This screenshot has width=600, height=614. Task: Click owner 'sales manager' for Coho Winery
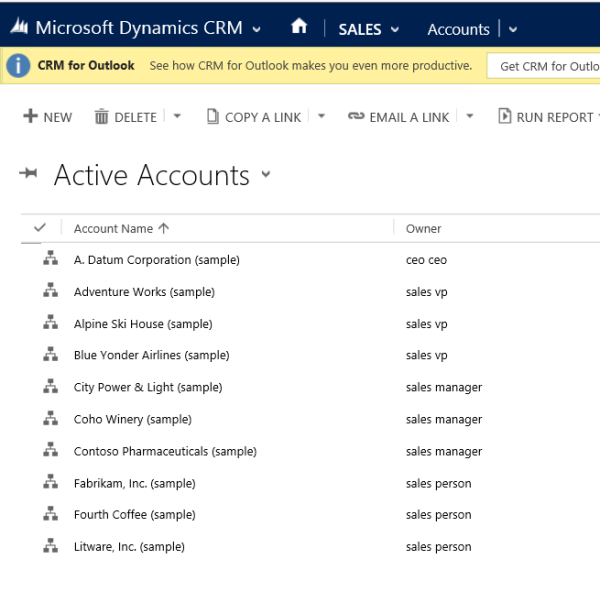point(444,420)
